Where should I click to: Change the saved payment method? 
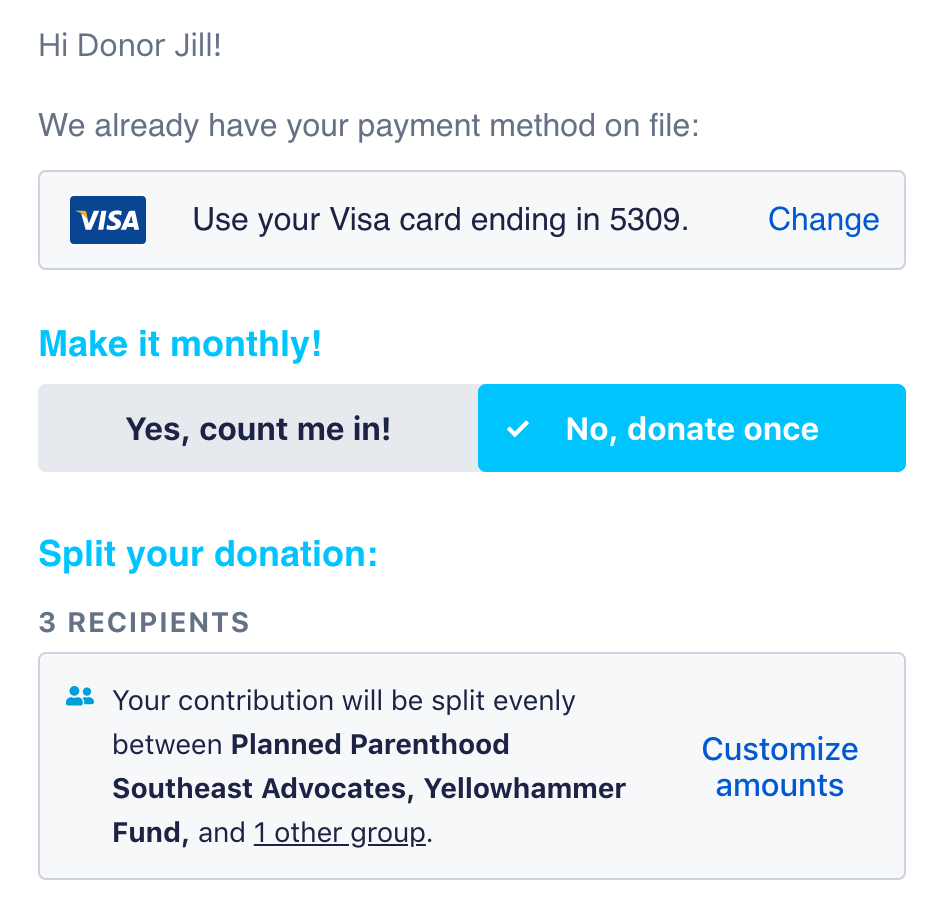[x=824, y=219]
